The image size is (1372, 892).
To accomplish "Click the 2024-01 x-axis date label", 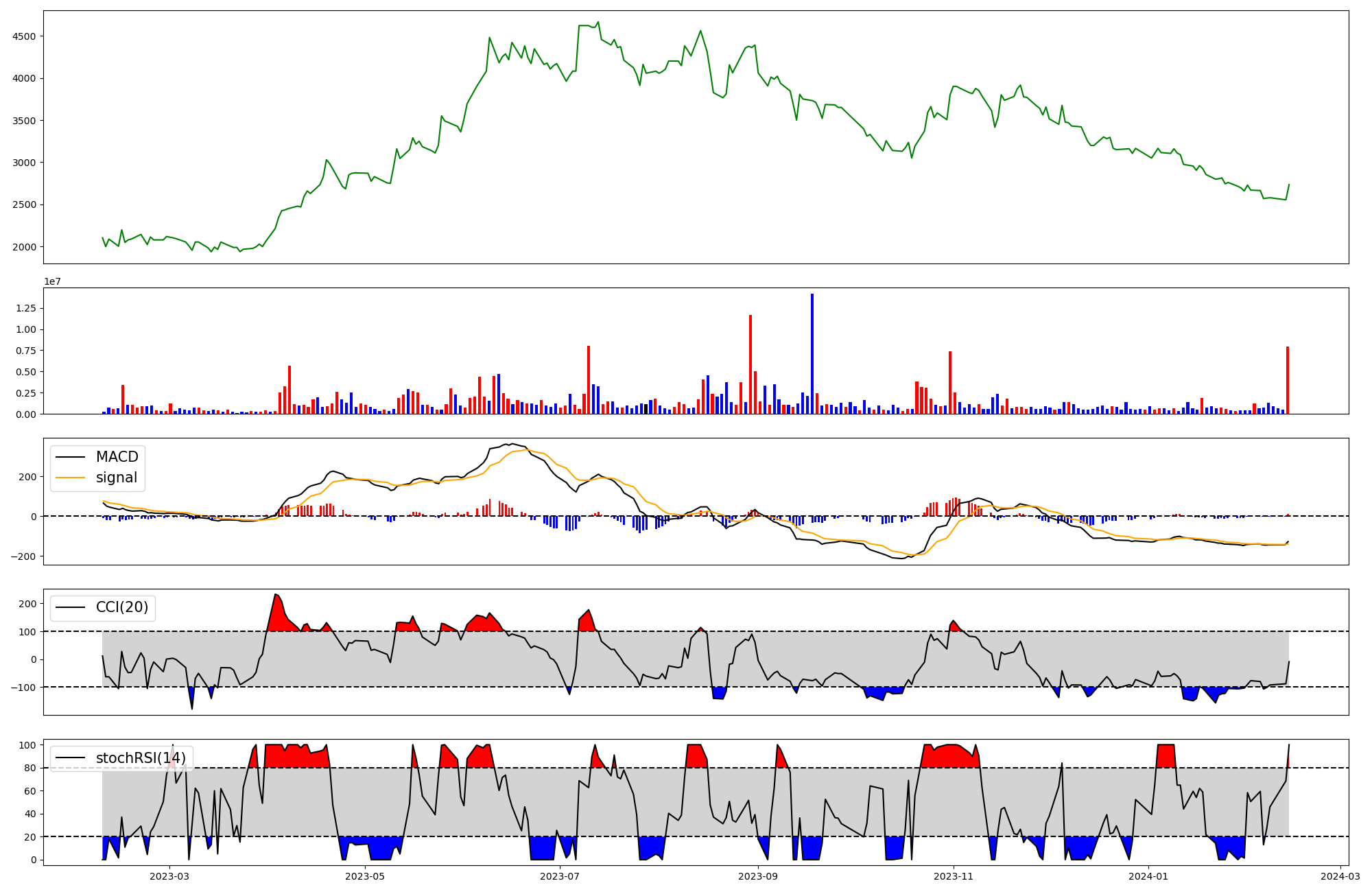I will point(1148,876).
